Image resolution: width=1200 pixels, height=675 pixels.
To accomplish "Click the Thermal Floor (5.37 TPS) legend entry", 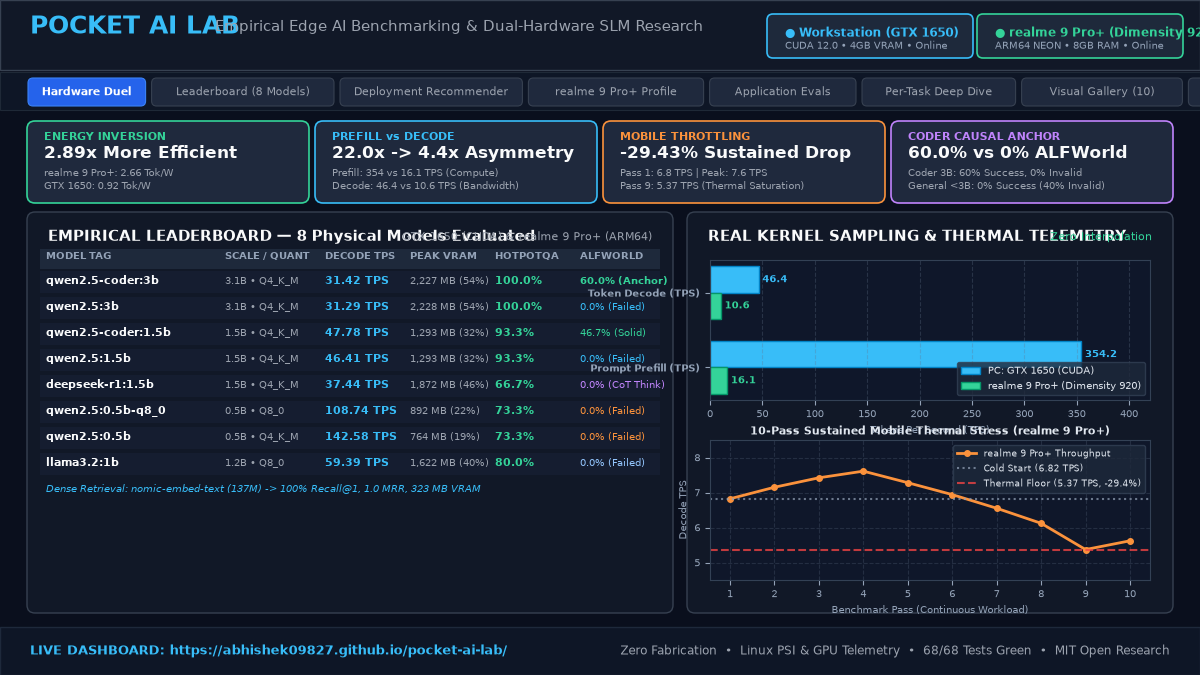I will [x=1048, y=483].
